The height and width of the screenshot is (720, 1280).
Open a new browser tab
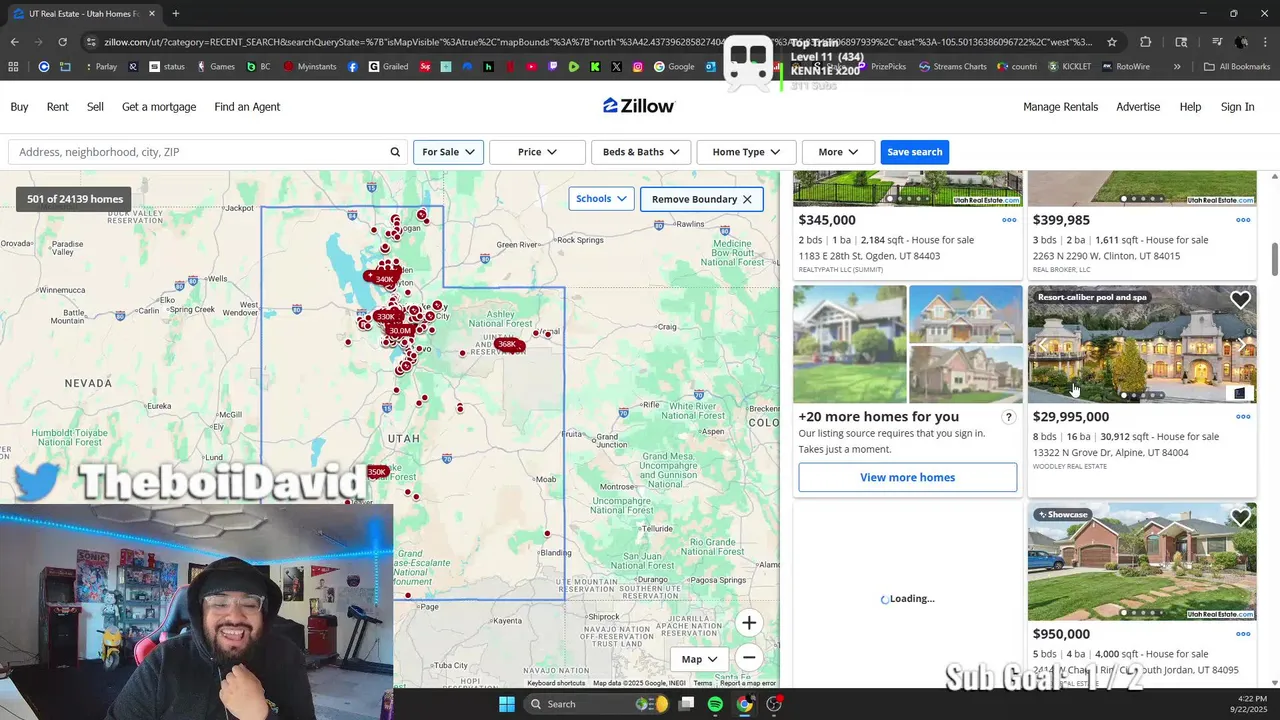click(x=176, y=14)
